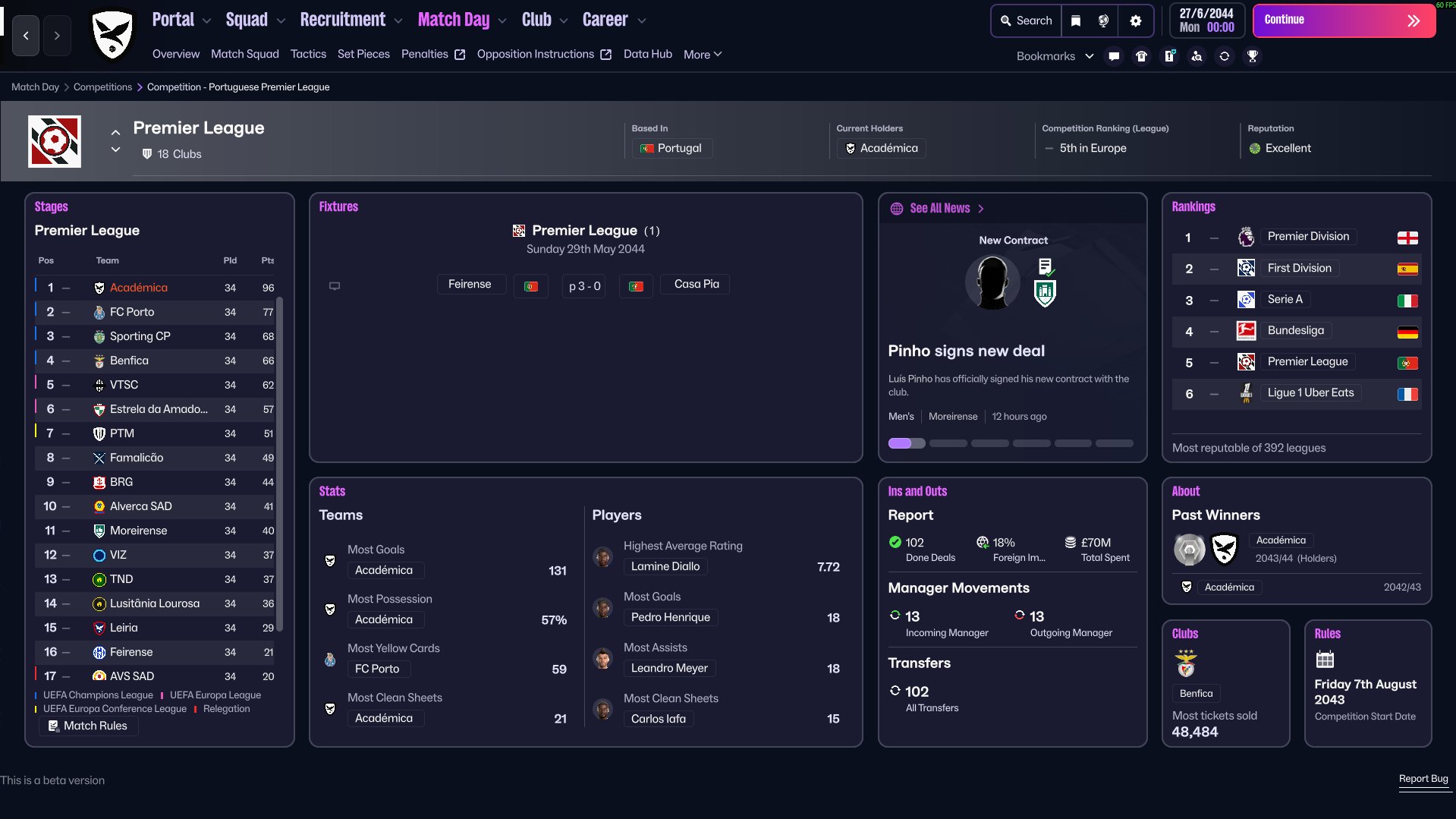The width and height of the screenshot is (1456, 819).
Task: Open the Pinho signs new deal headline
Action: point(967,351)
